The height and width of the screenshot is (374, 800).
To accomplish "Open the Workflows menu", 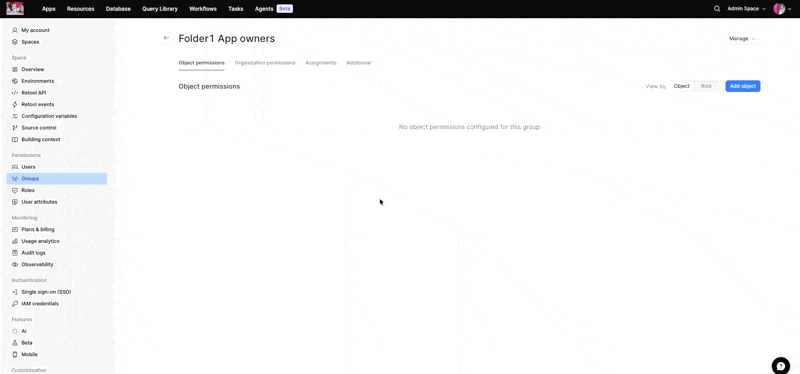I will pos(203,9).
